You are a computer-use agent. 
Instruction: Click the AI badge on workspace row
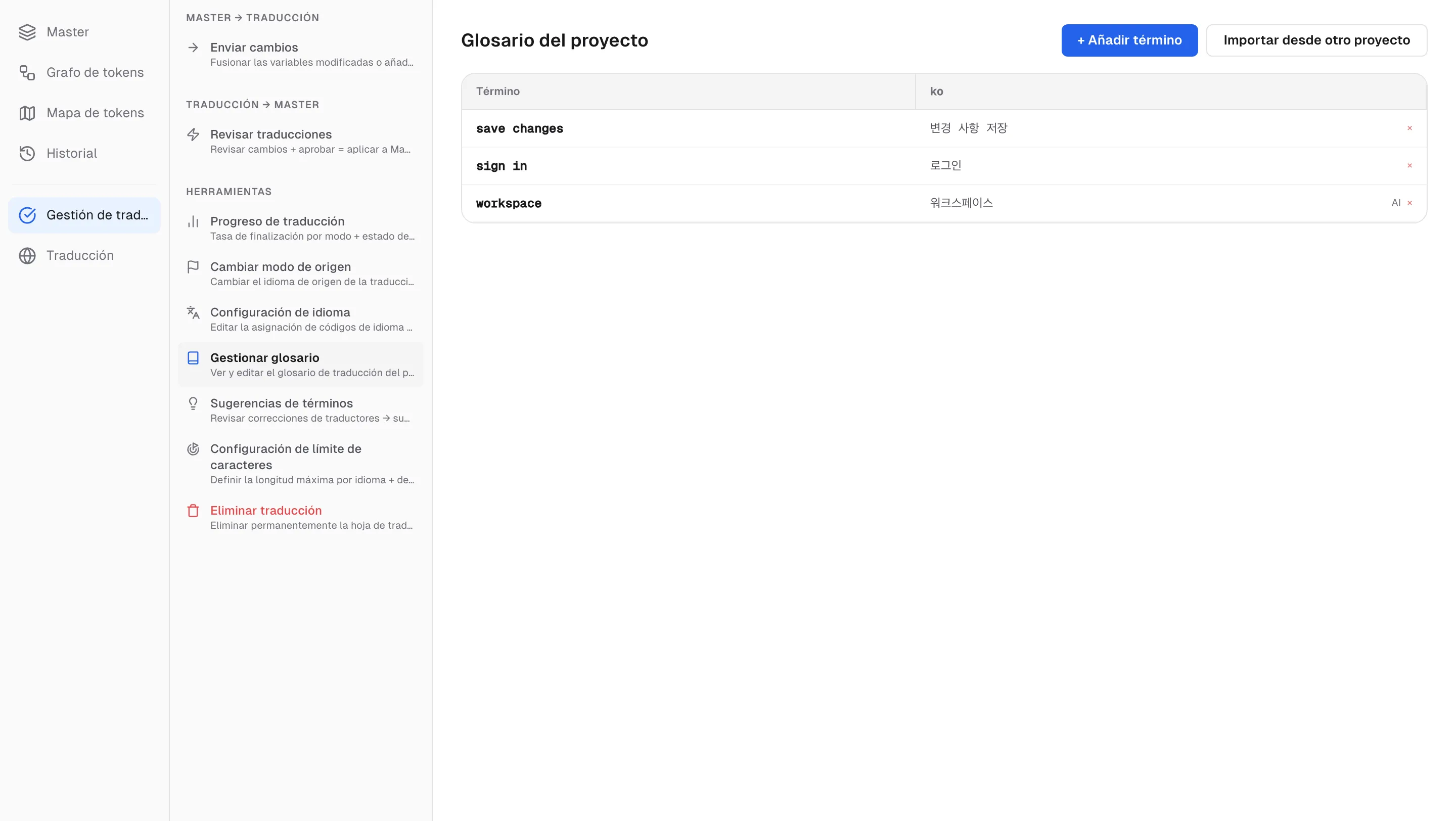point(1395,203)
